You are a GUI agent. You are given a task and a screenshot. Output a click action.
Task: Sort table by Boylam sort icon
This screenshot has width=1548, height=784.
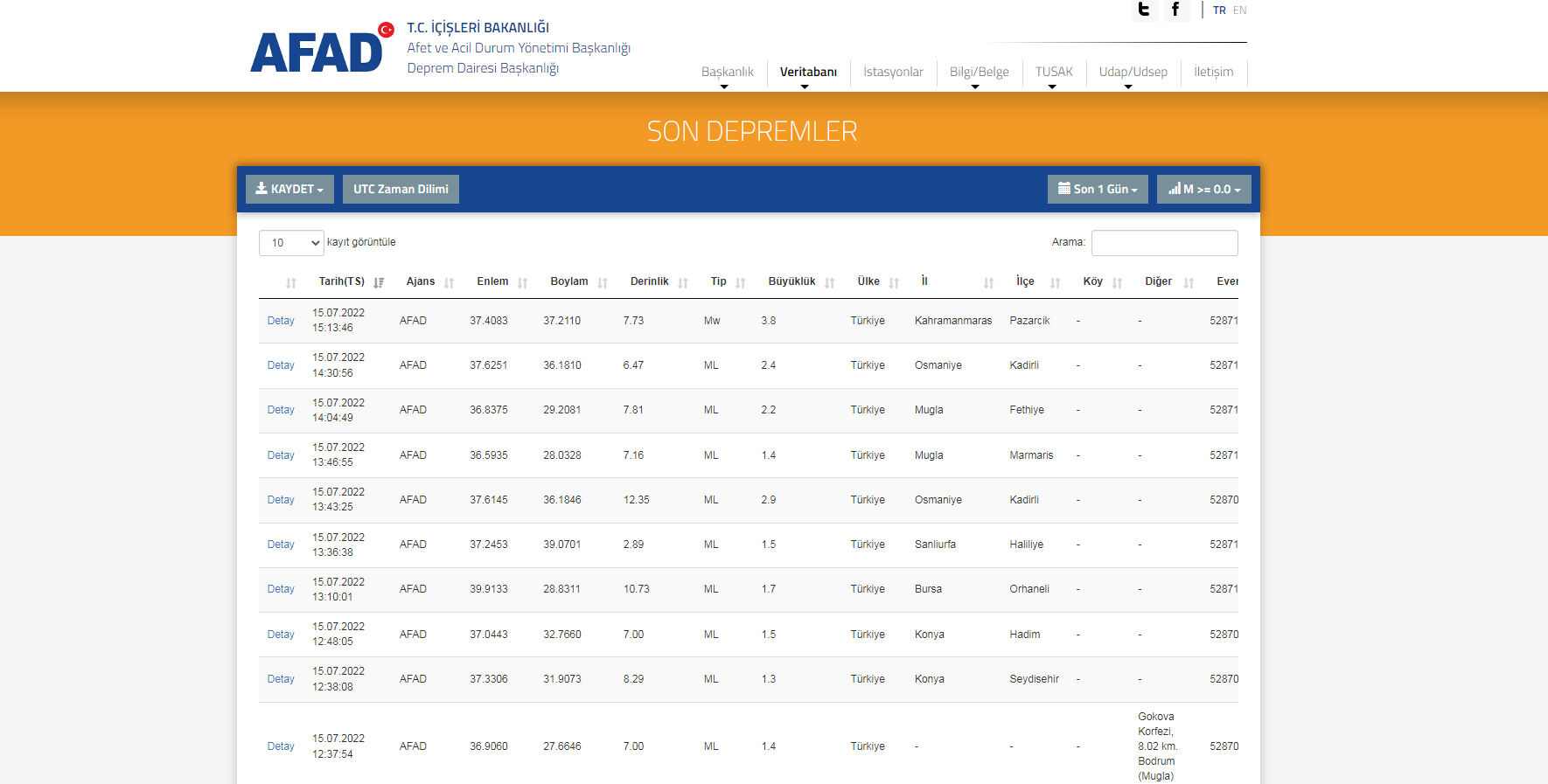pos(603,282)
